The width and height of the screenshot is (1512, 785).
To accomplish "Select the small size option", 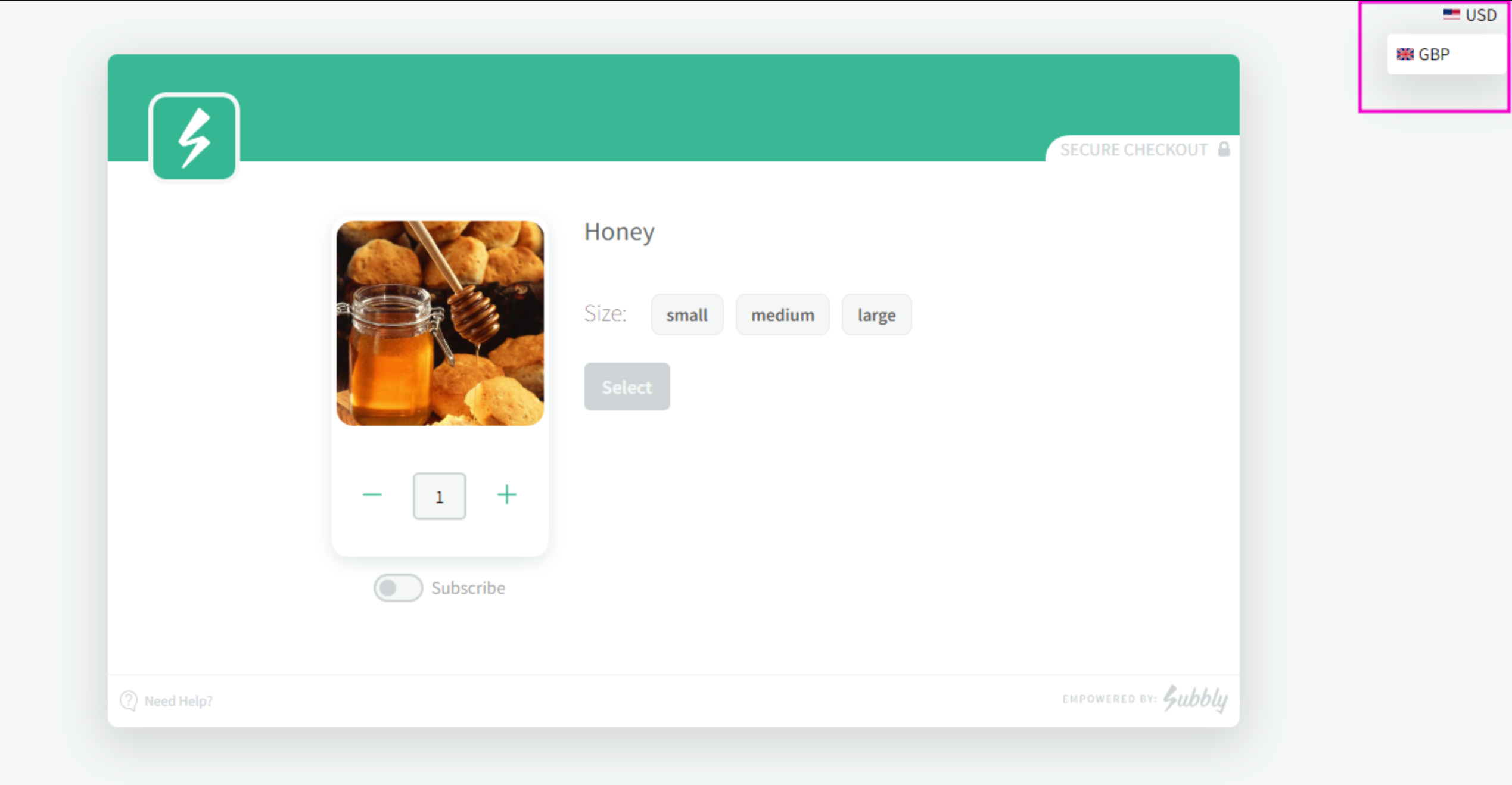I will [687, 314].
